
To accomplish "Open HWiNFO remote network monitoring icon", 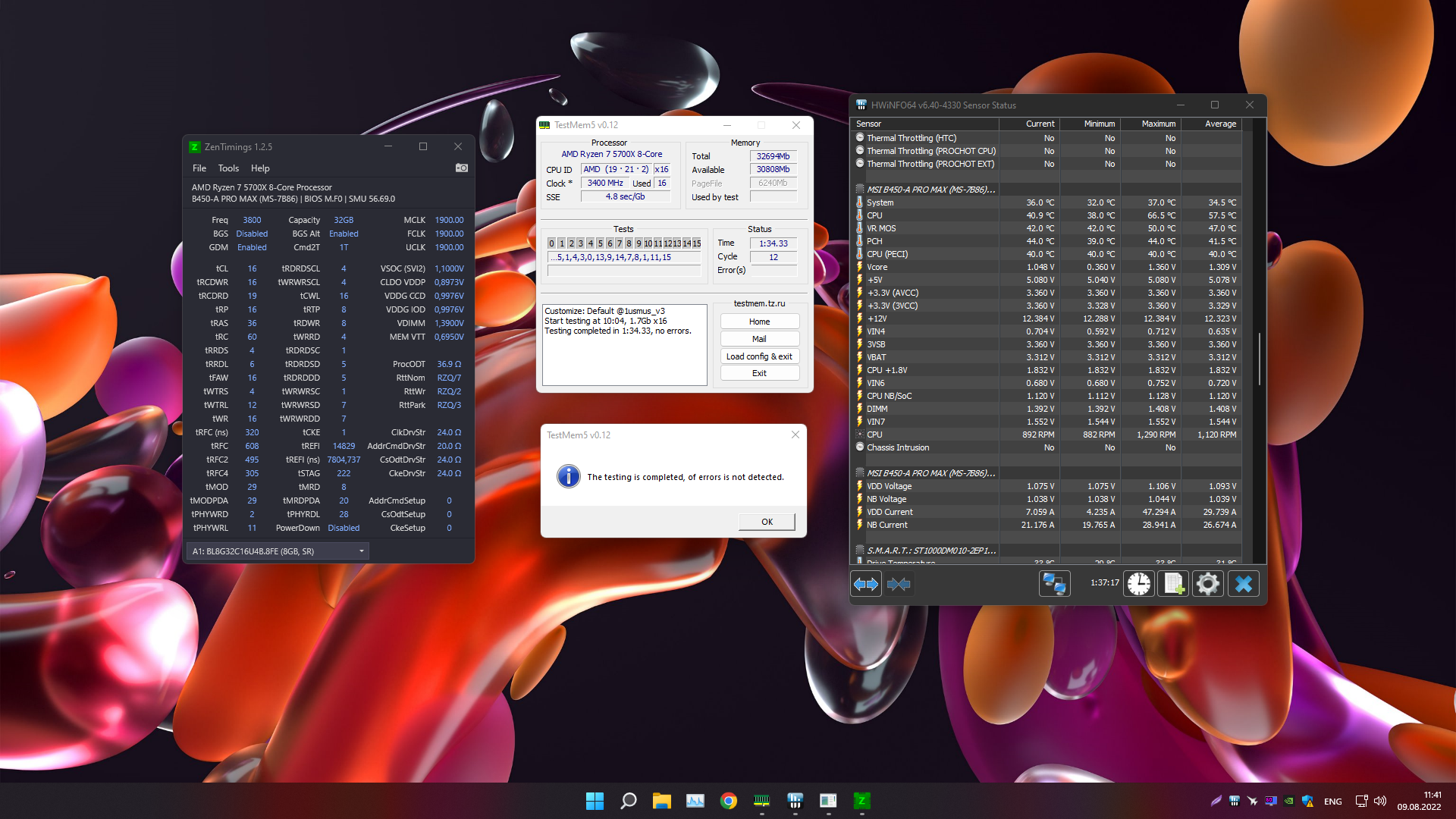I will pyautogui.click(x=1054, y=584).
